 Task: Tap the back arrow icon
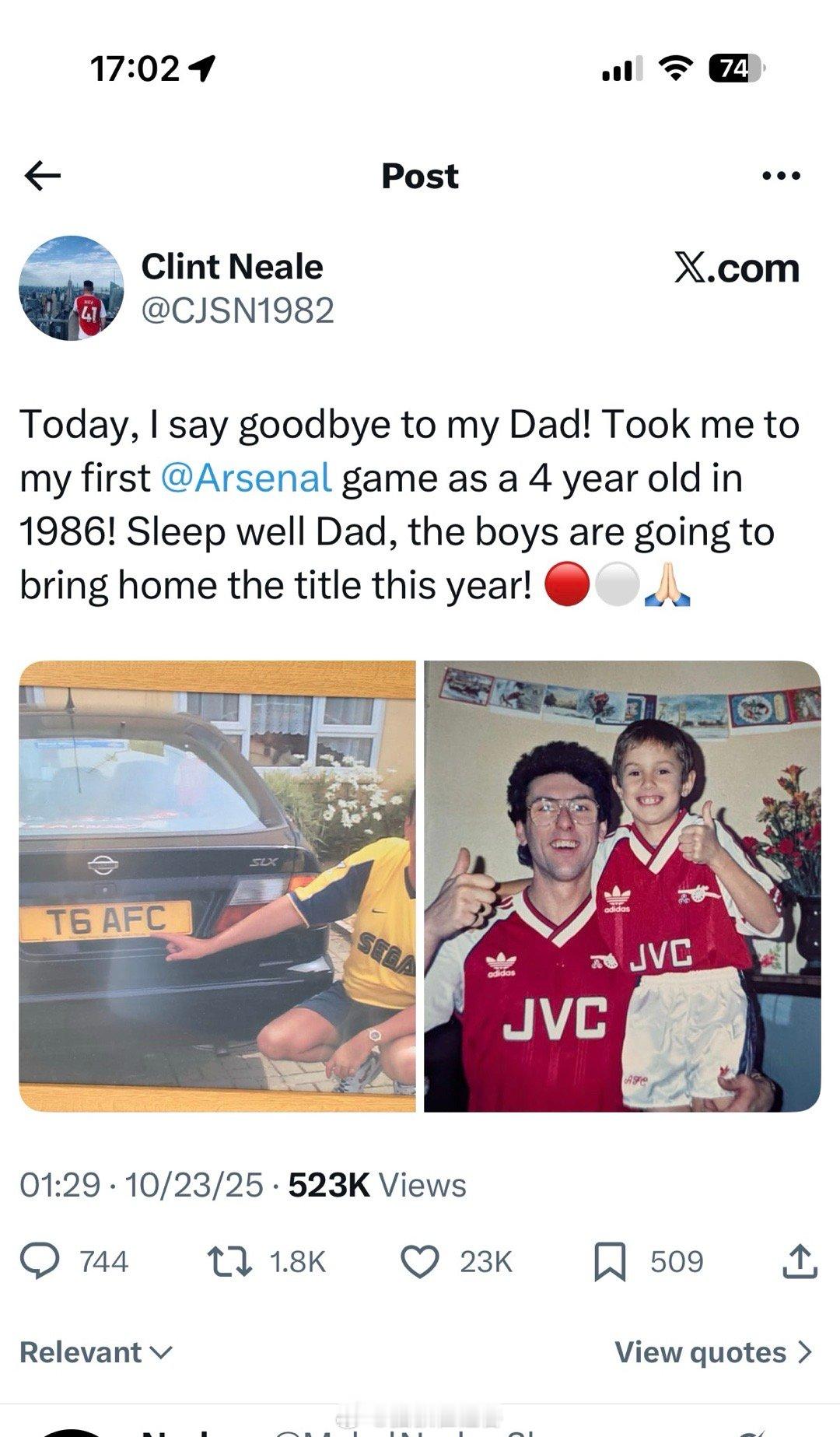tap(43, 176)
